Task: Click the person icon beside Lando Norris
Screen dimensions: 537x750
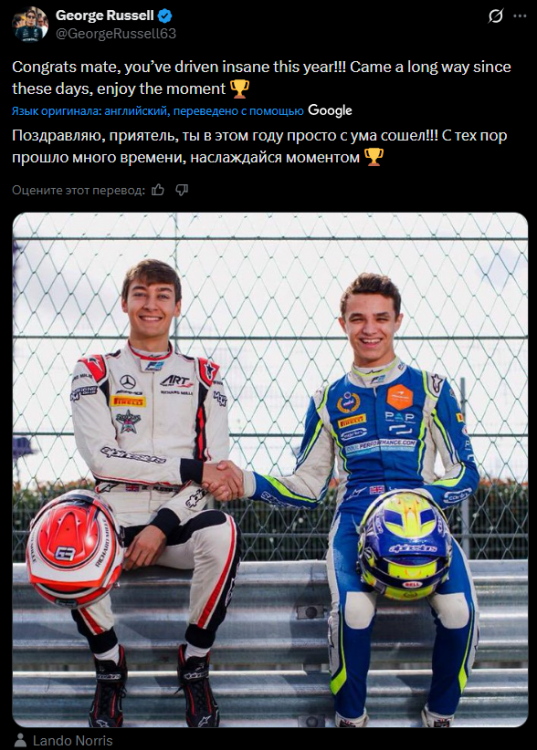Action: coord(20,741)
